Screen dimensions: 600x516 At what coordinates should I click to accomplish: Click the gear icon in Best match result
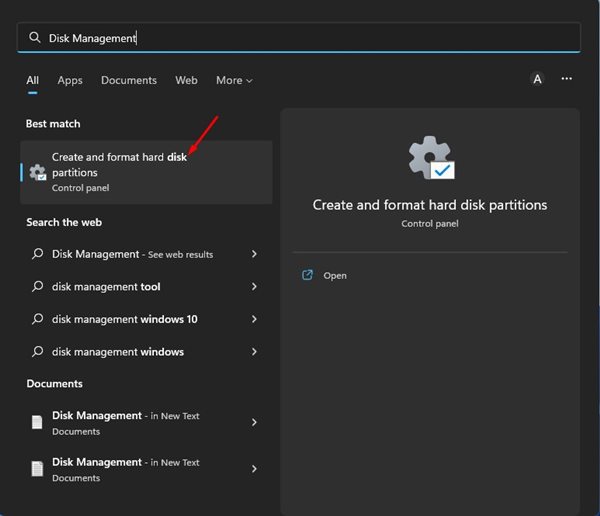click(x=38, y=172)
